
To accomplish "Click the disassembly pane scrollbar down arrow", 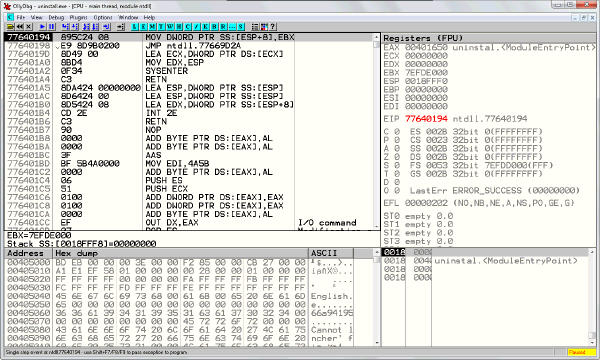I will point(377,227).
